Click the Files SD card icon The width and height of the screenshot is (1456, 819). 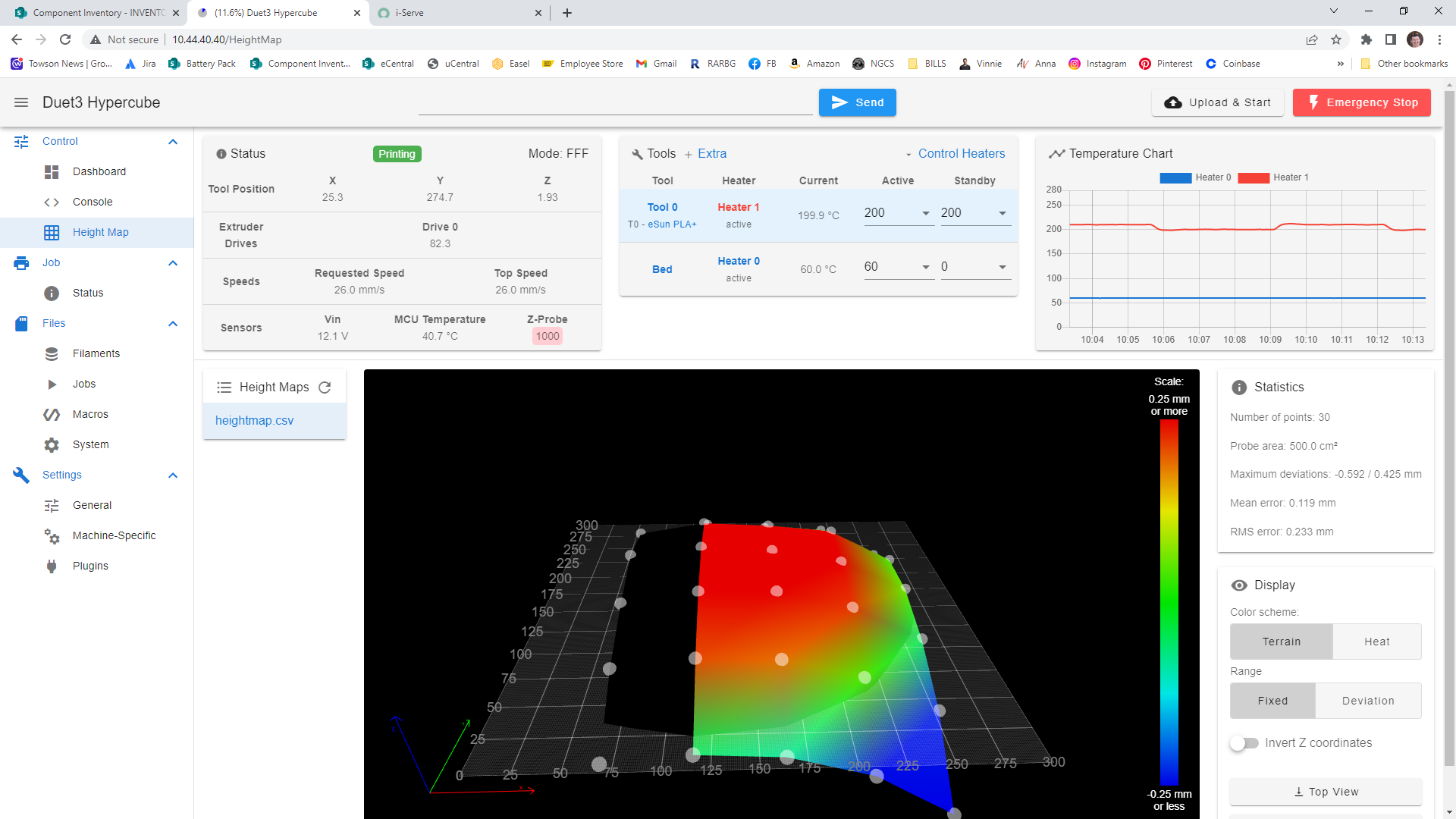[x=21, y=324]
